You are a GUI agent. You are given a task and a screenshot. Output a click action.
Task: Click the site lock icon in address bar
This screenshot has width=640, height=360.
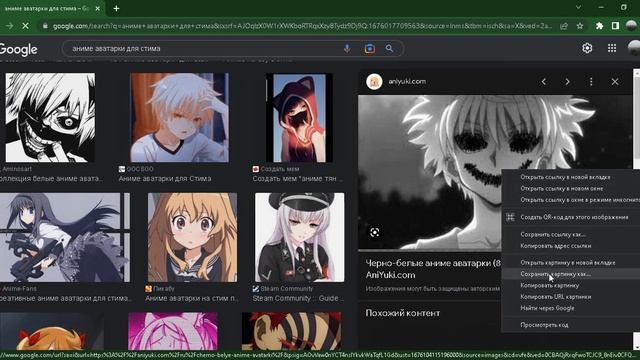[x=45, y=26]
